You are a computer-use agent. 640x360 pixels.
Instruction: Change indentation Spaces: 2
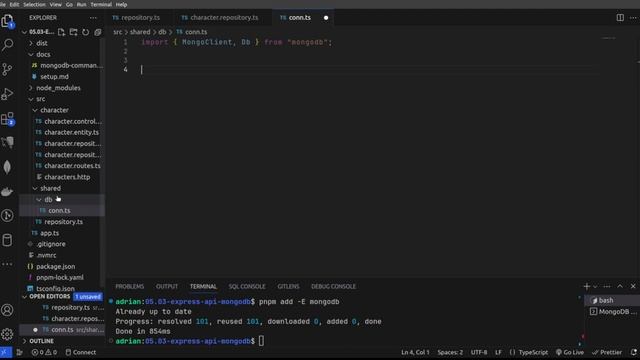[x=450, y=352]
